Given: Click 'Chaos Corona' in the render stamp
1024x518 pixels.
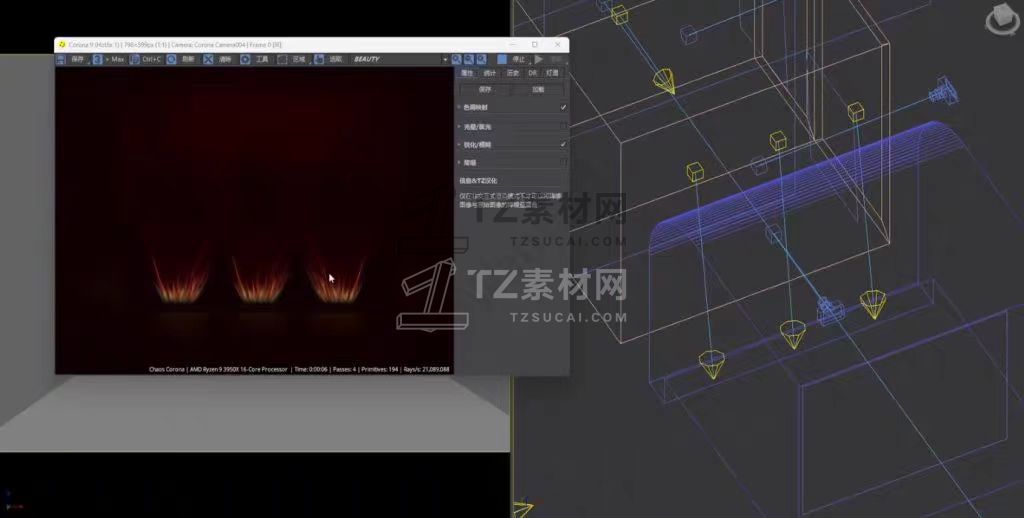Looking at the screenshot, I should [167, 370].
